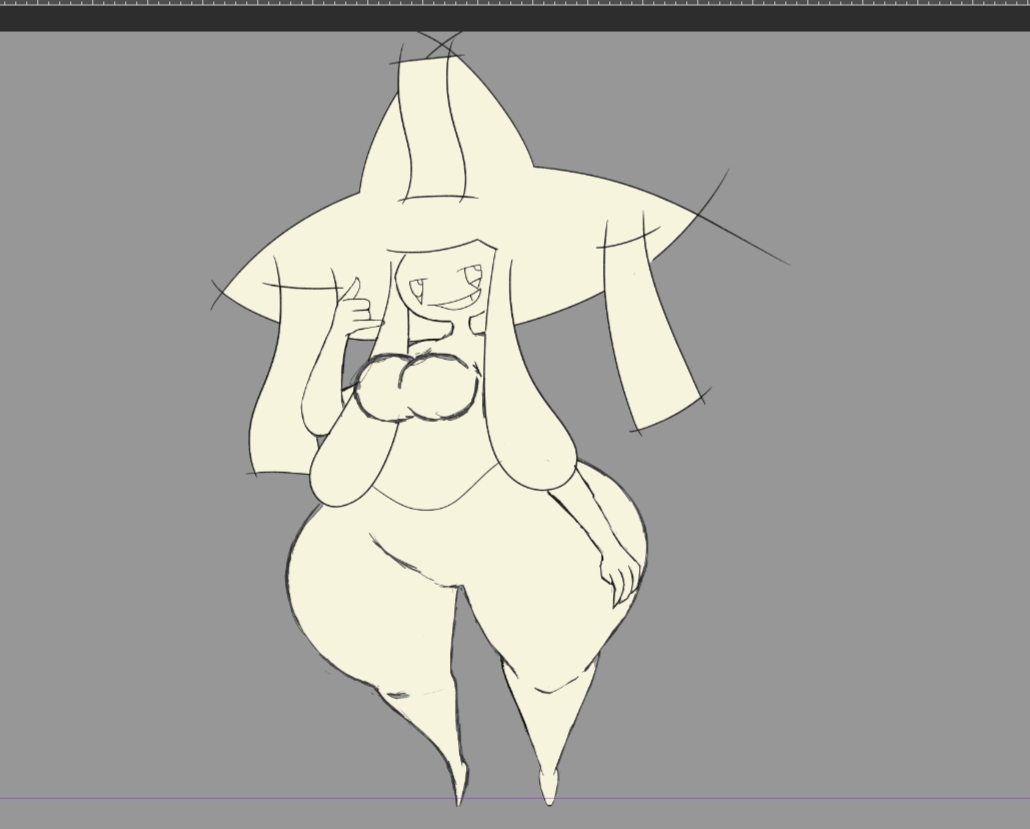Click the horizontal ruler at the top
Image resolution: width=1030 pixels, height=829 pixels.
515,3
